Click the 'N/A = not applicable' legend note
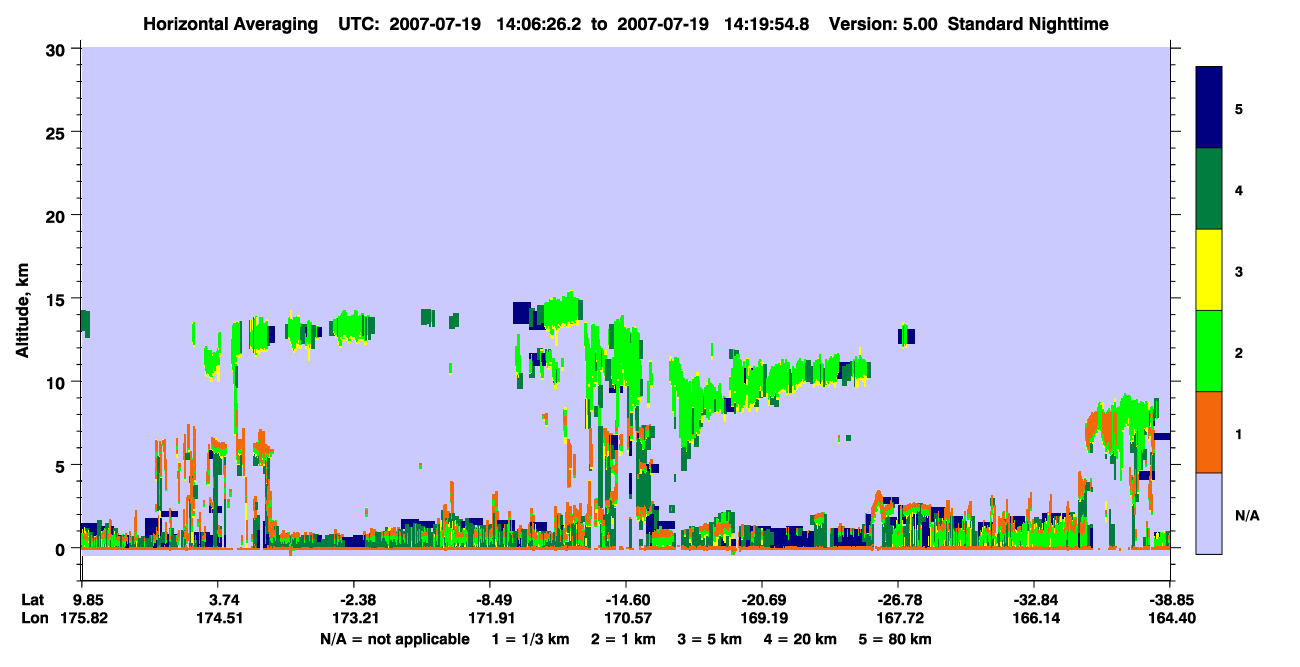1300x667 pixels. pyautogui.click(x=395, y=639)
